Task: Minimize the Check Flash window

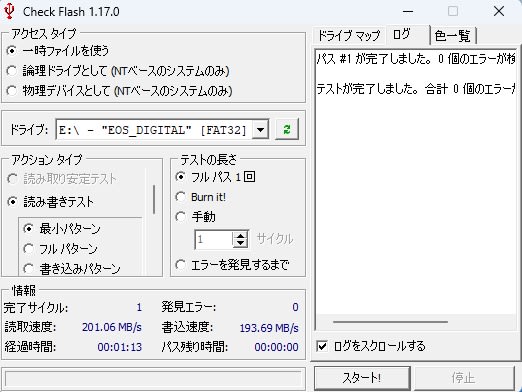Action: [408, 11]
